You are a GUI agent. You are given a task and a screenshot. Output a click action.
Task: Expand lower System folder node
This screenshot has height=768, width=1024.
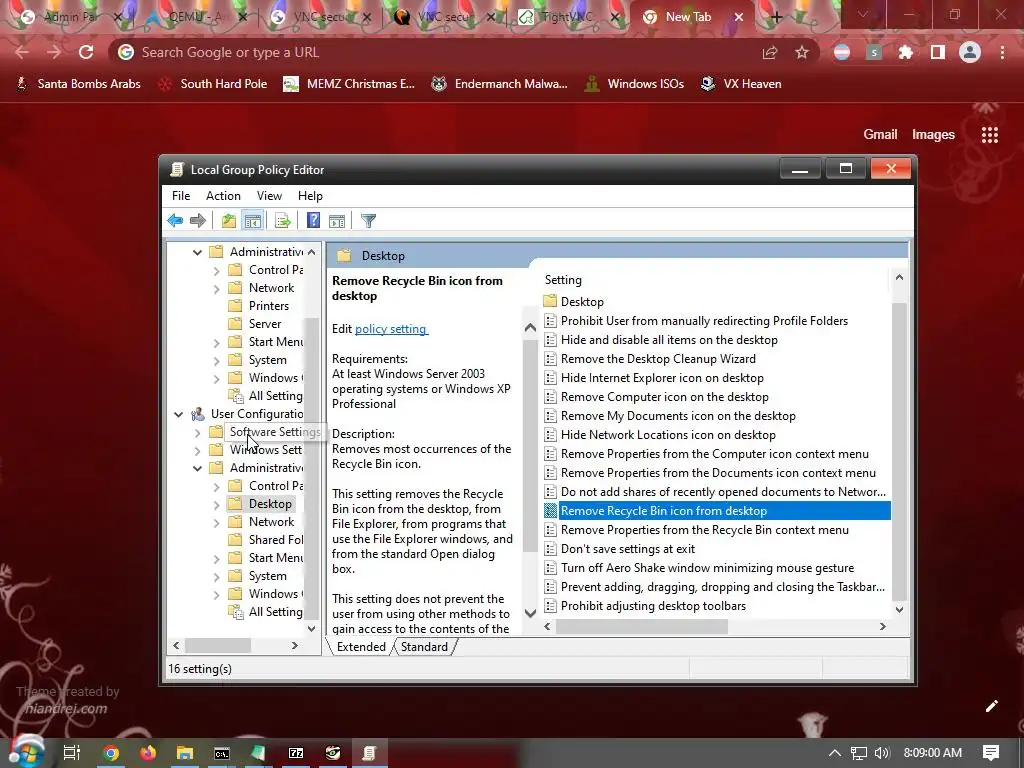click(216, 576)
